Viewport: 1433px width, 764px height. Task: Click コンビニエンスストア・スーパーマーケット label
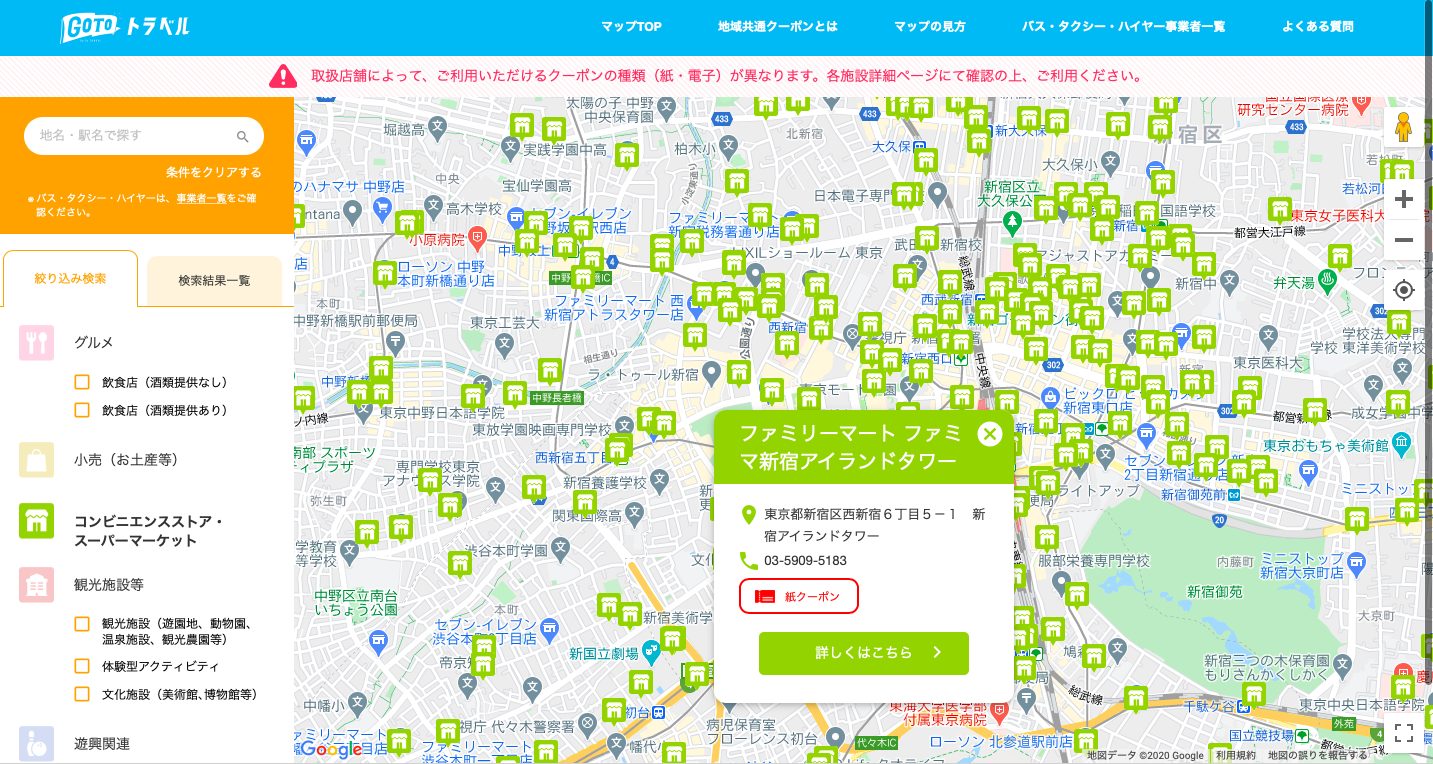148,531
